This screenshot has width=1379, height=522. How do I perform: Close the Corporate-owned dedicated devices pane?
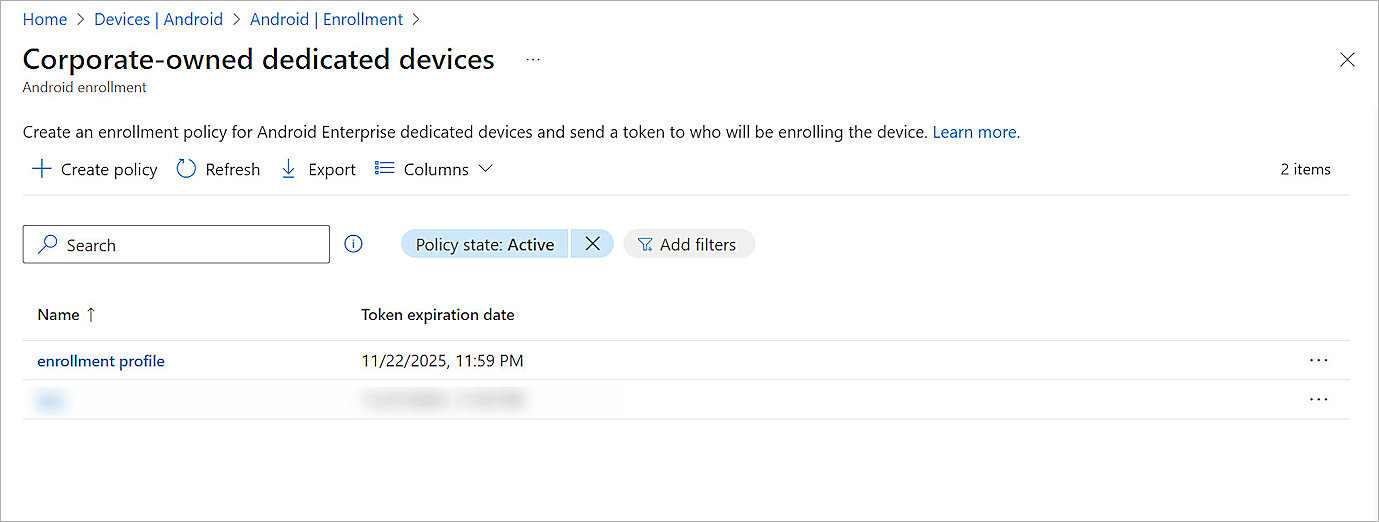tap(1347, 60)
